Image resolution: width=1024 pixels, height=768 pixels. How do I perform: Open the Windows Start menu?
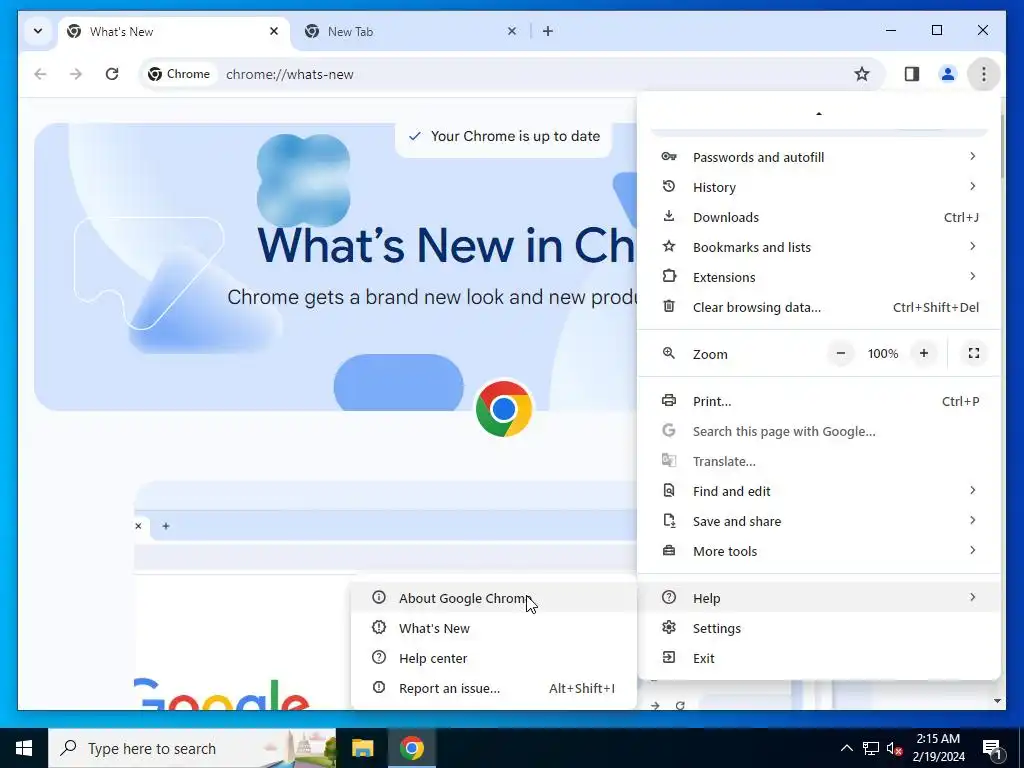click(24, 748)
